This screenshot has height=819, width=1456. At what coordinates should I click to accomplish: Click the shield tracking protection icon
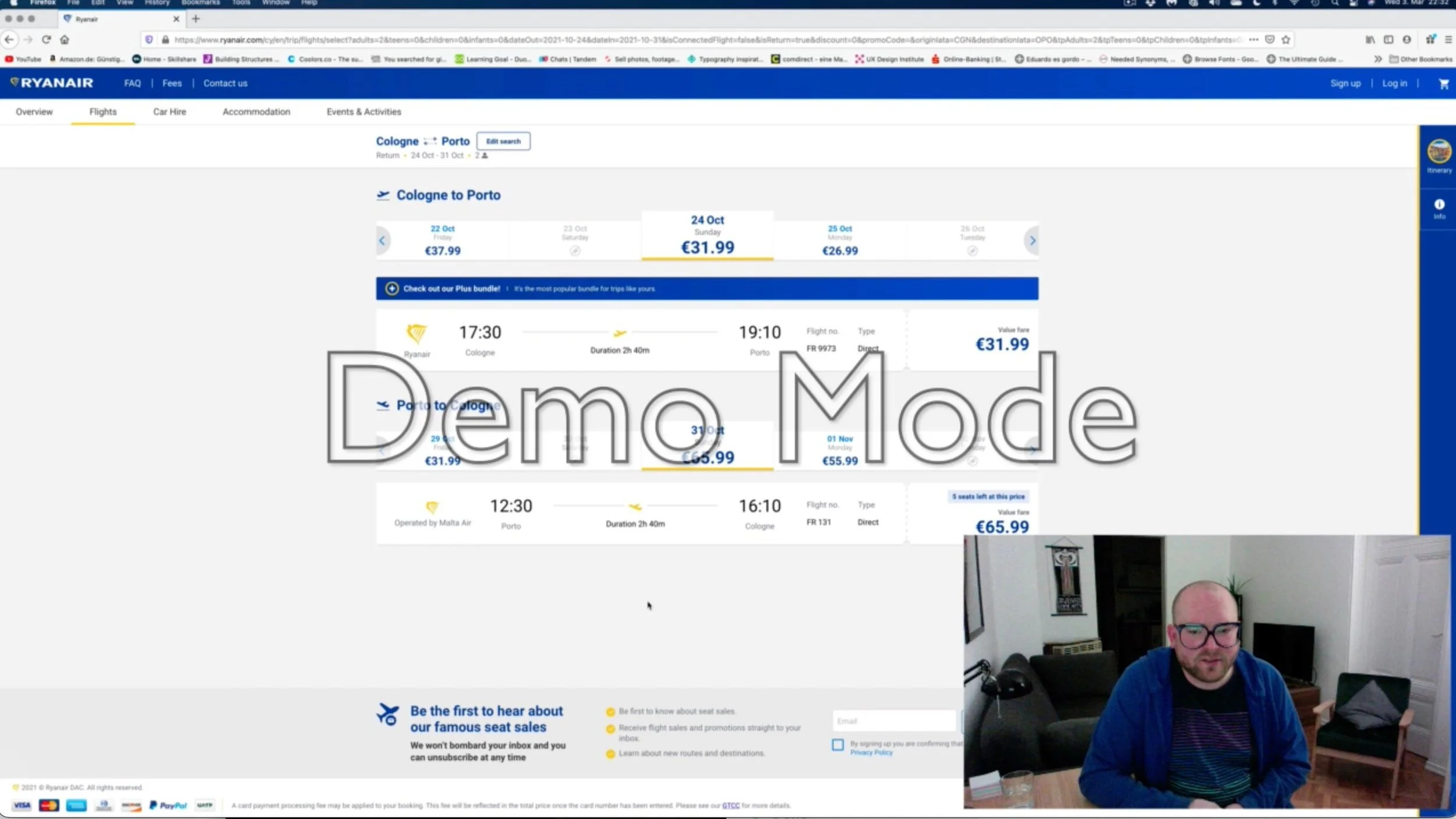pyautogui.click(x=150, y=40)
